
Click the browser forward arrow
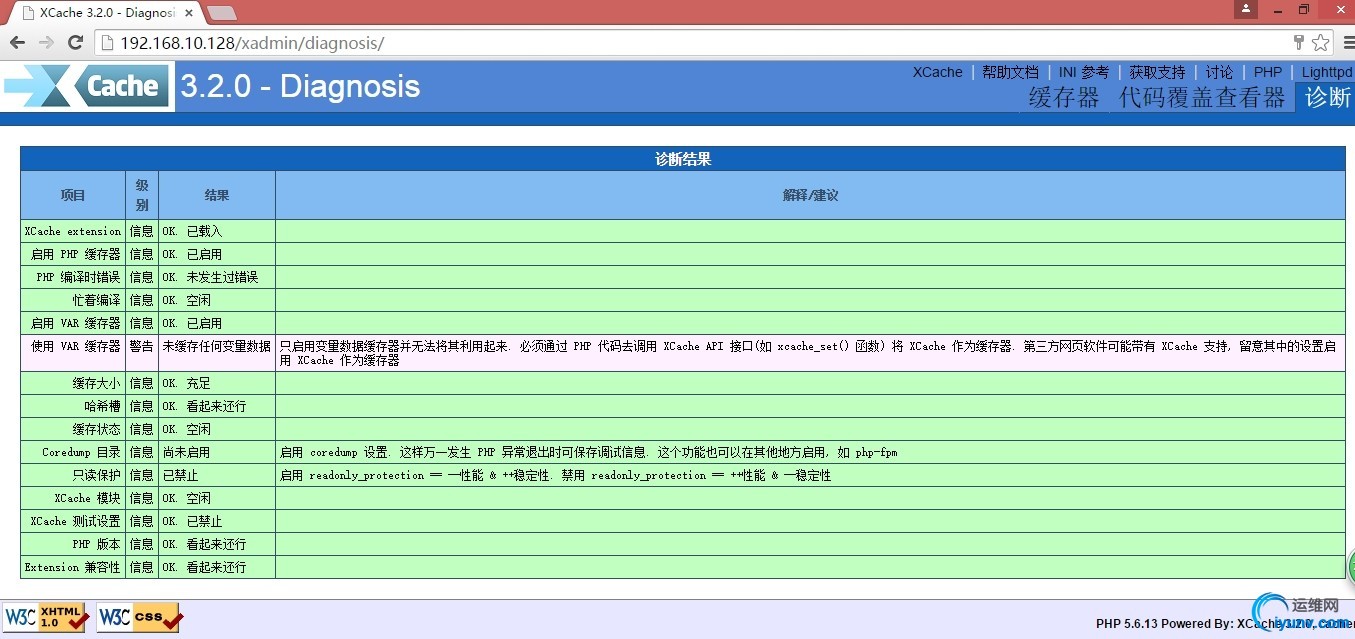pyautogui.click(x=46, y=43)
